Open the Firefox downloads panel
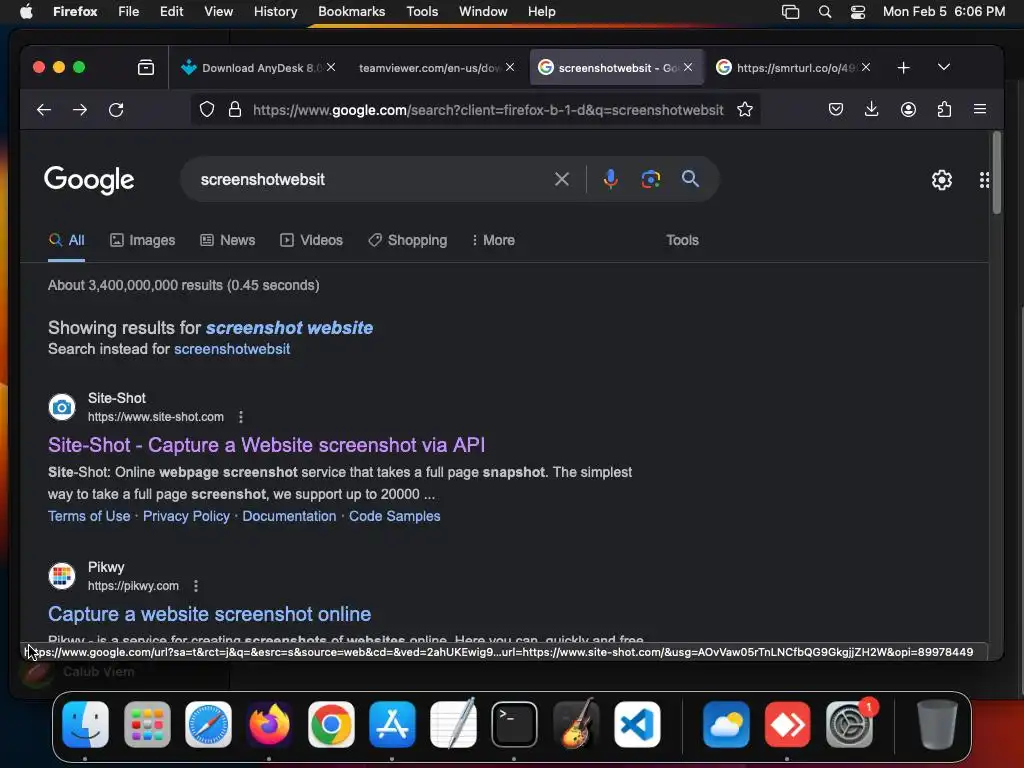The height and width of the screenshot is (768, 1024). [x=871, y=110]
